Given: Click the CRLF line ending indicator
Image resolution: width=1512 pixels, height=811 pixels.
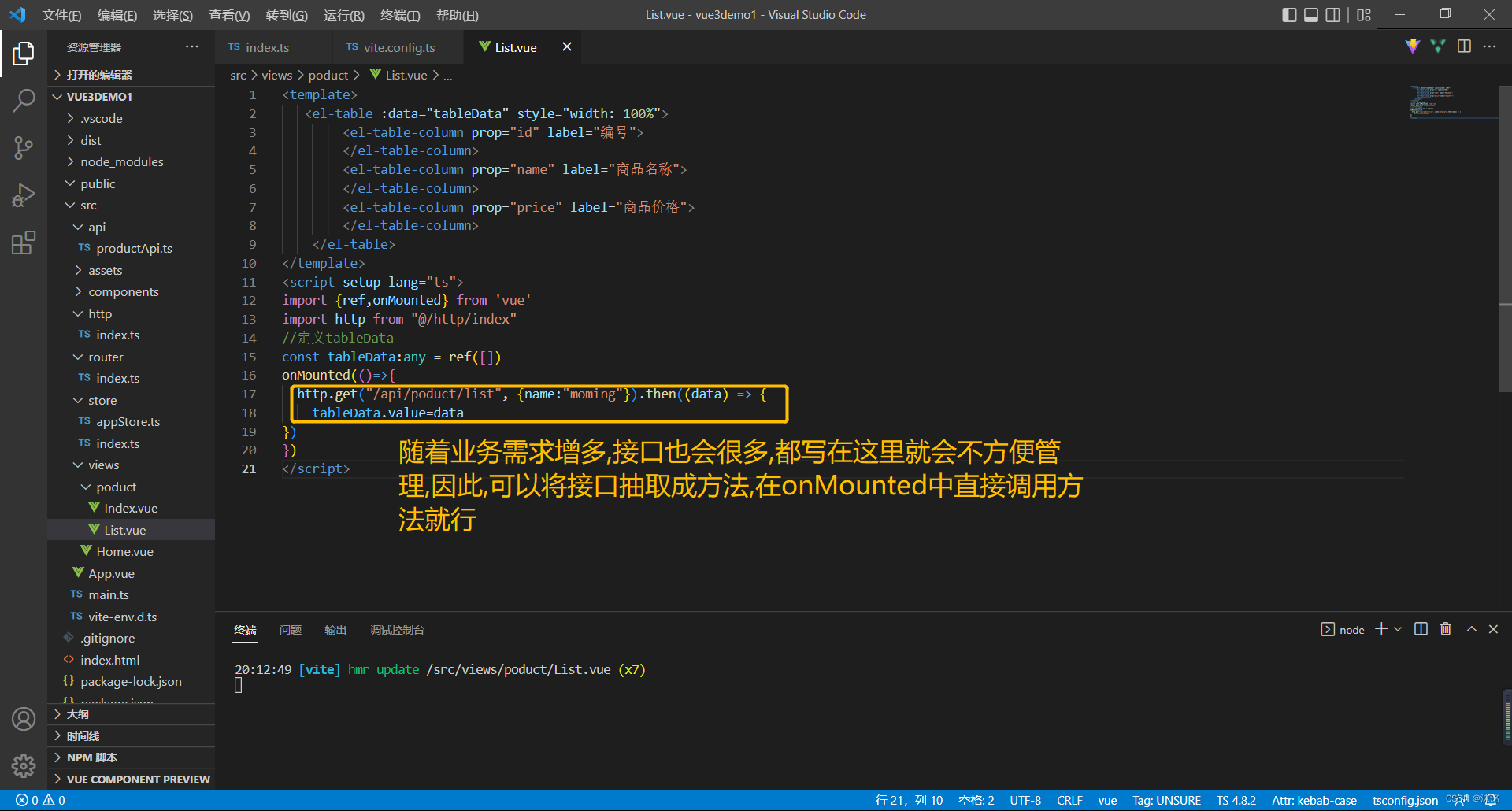Looking at the screenshot, I should (1069, 800).
